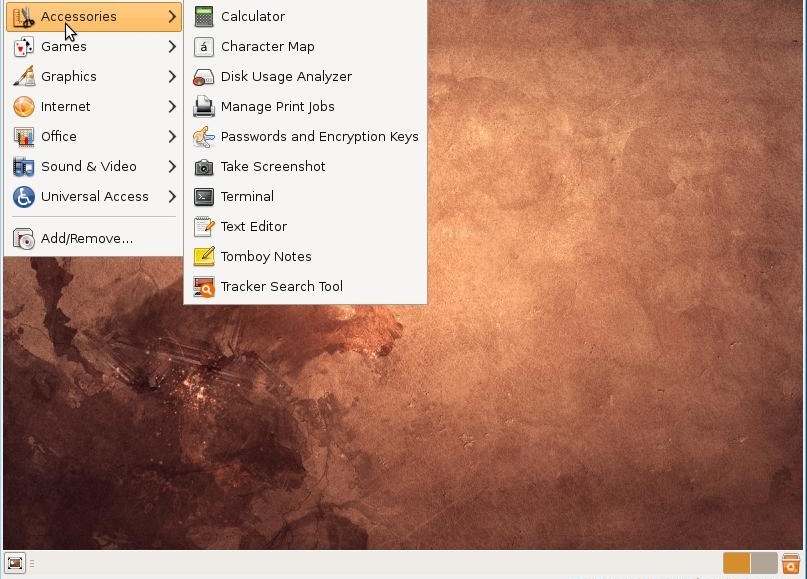807x579 pixels.
Task: Switch to the first orange workspace
Action: (736, 563)
